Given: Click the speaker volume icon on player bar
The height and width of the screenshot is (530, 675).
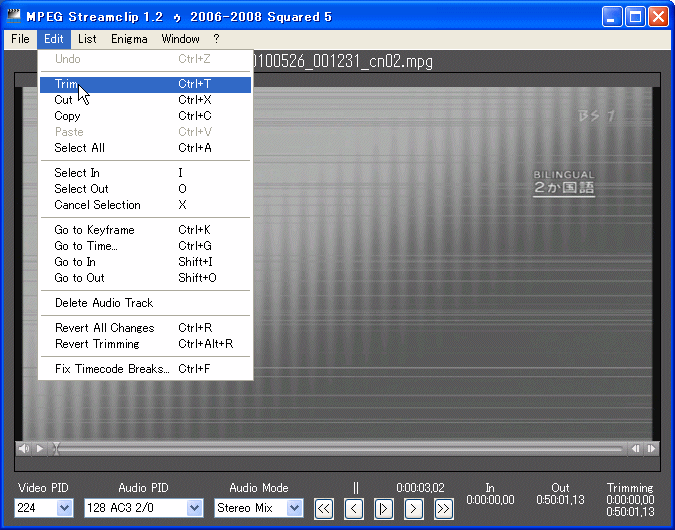Looking at the screenshot, I should pos(24,449).
